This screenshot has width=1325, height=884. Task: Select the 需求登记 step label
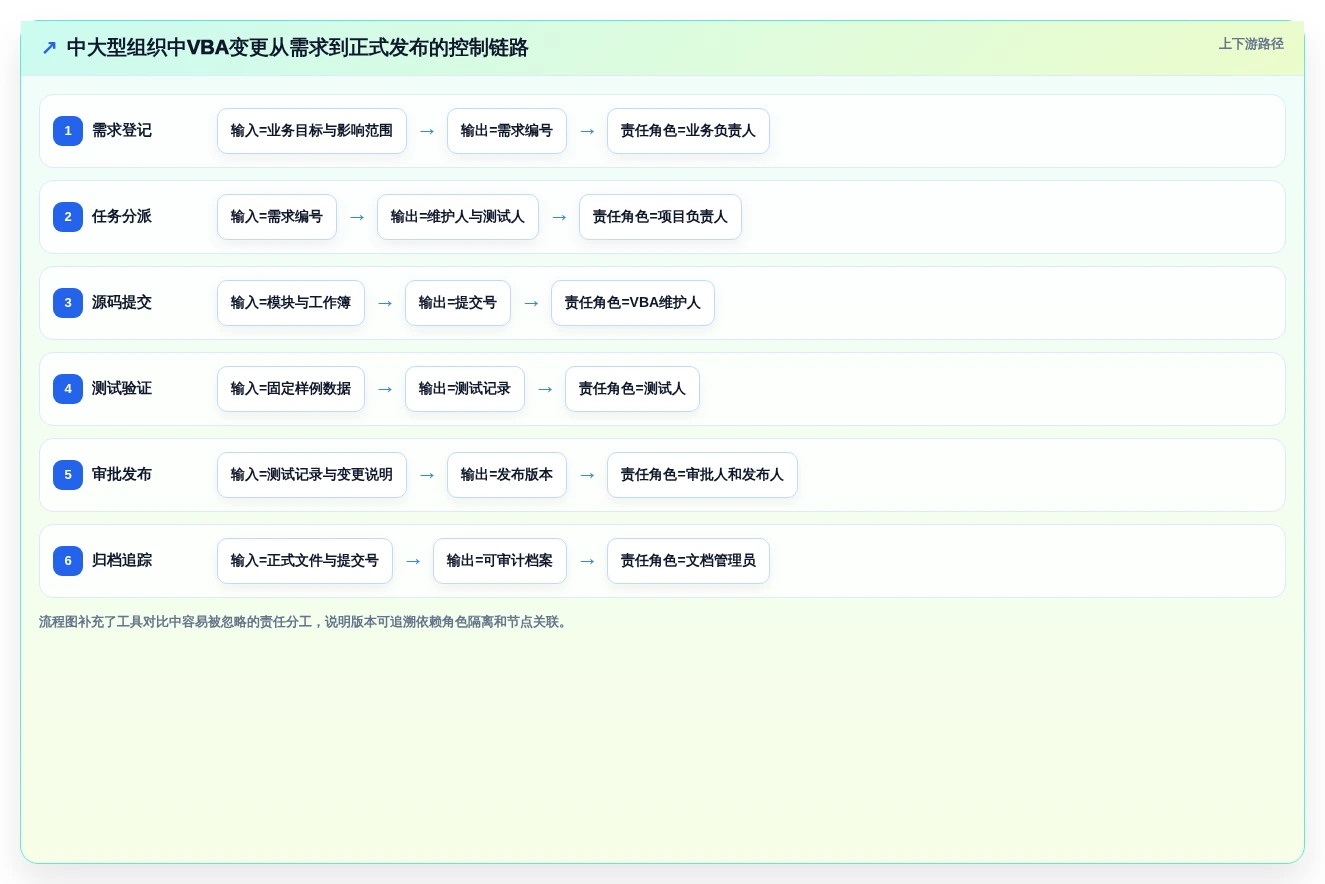click(122, 131)
